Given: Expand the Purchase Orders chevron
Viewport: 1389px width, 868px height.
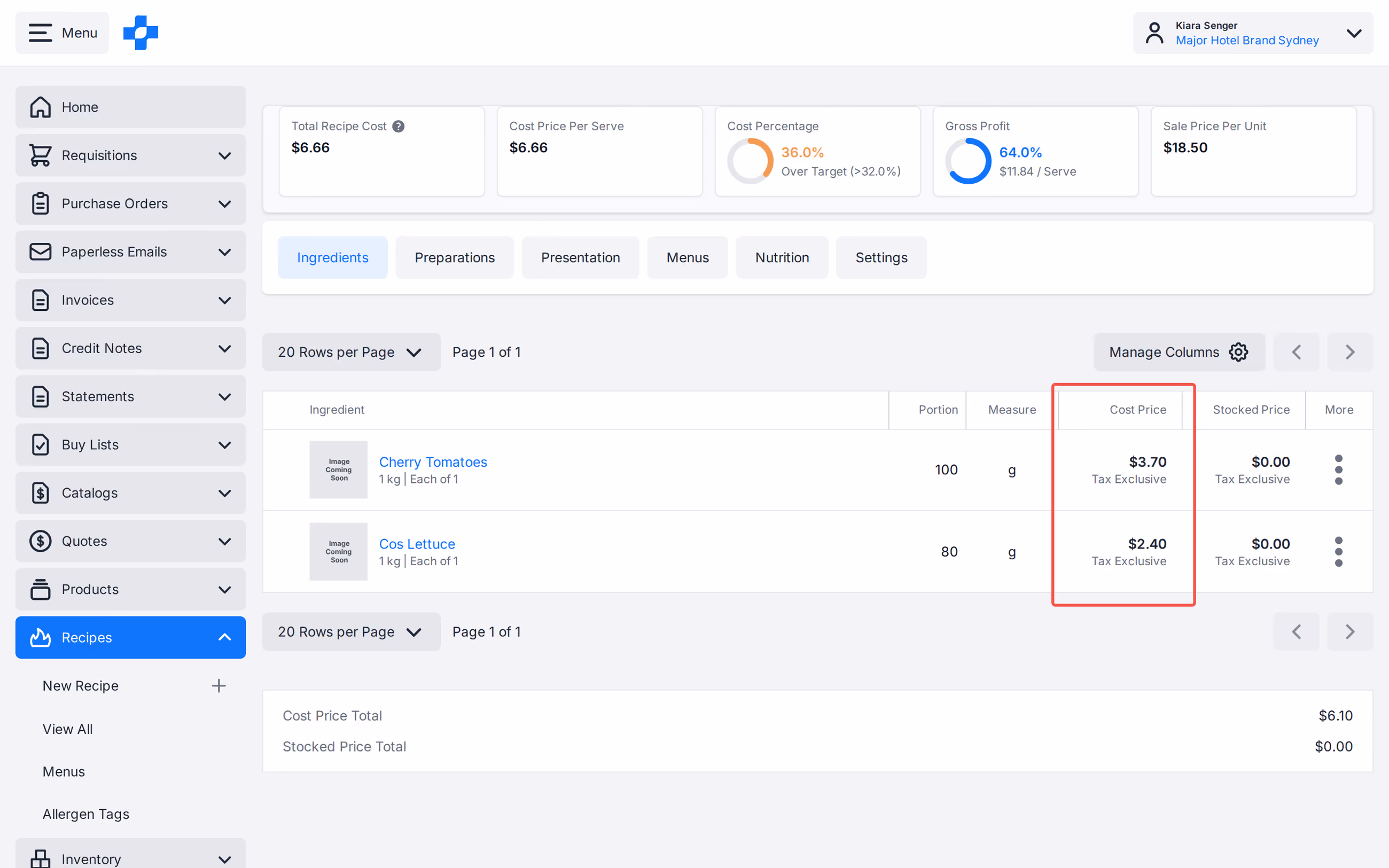Looking at the screenshot, I should 225,204.
